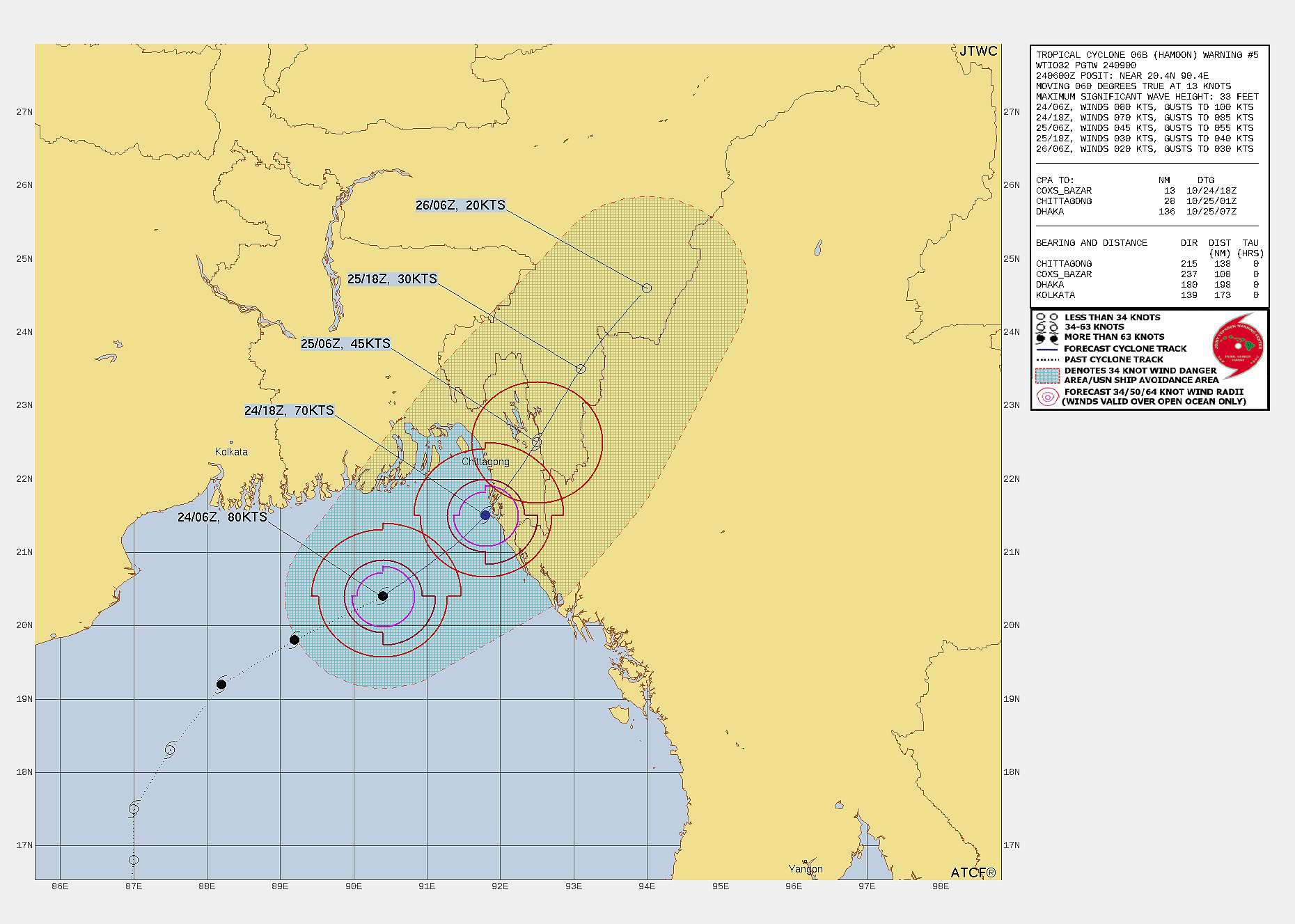Click the past track cyclone symbol near 19.8N 89.2E
This screenshot has height=924, width=1295.
click(x=295, y=639)
